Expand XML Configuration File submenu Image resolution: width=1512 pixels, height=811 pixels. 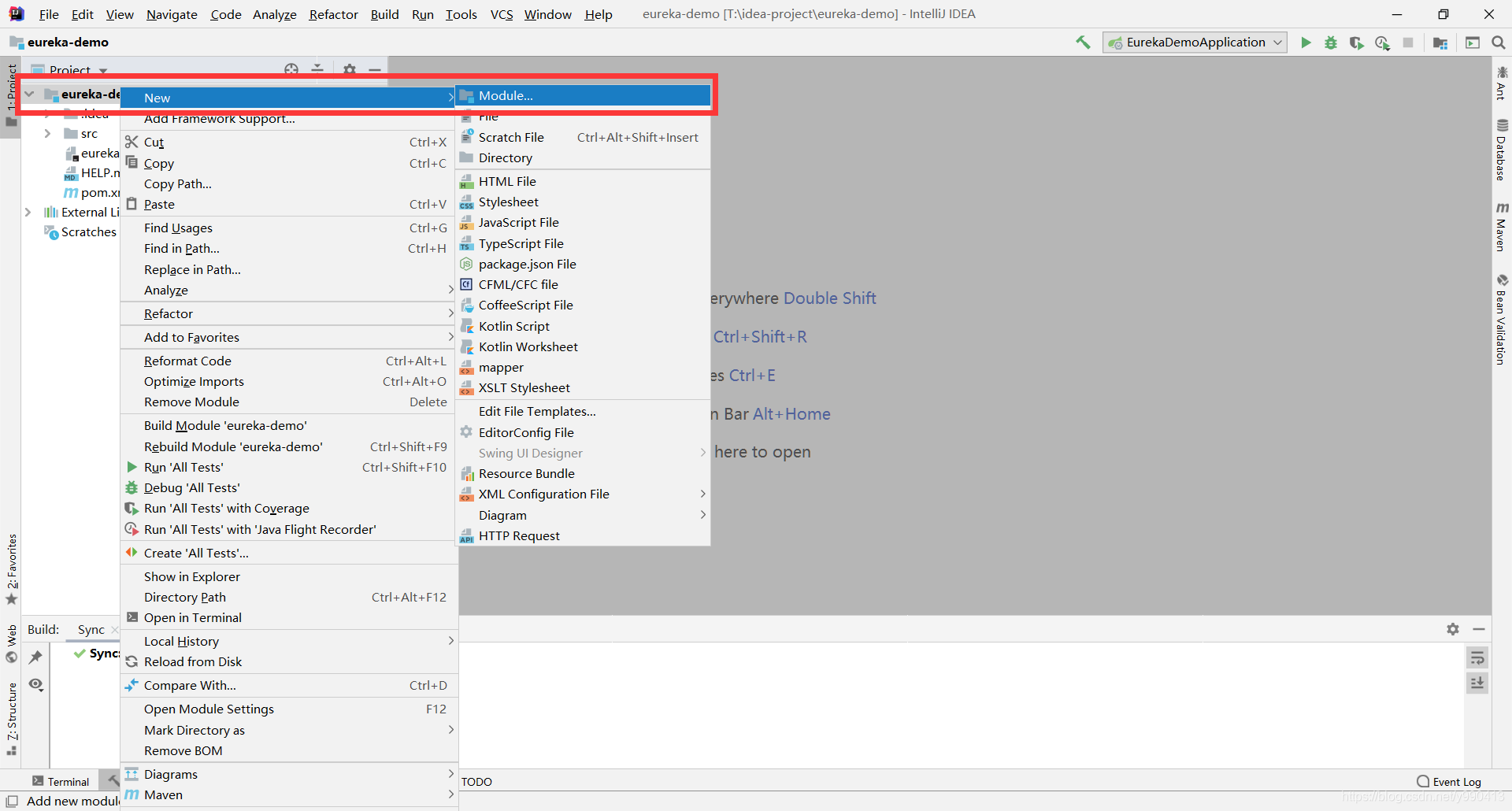click(x=584, y=494)
